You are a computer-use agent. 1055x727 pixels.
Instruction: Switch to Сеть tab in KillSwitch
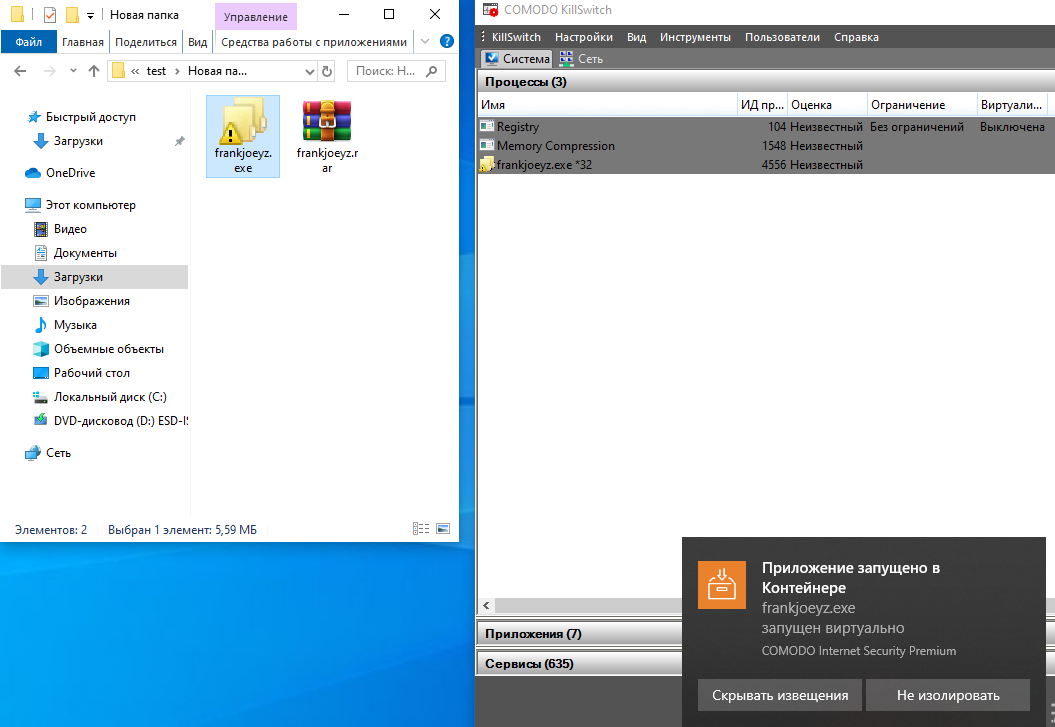click(581, 59)
